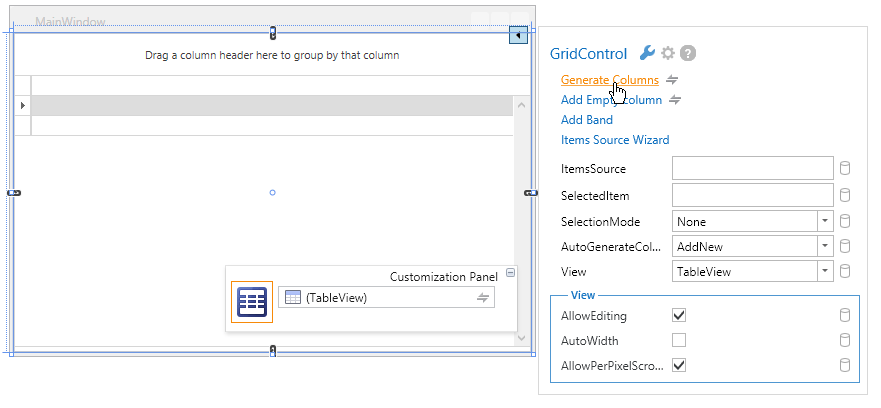Open the help question mark icon
The height and width of the screenshot is (408, 881).
click(x=688, y=53)
